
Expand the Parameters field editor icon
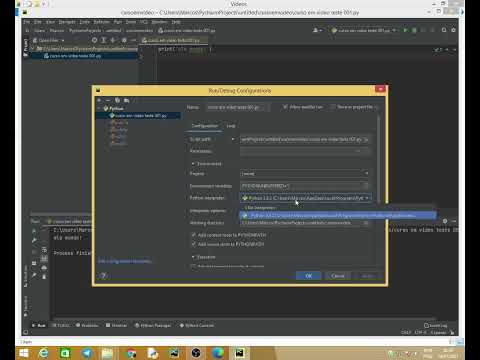pyautogui.click(x=358, y=151)
